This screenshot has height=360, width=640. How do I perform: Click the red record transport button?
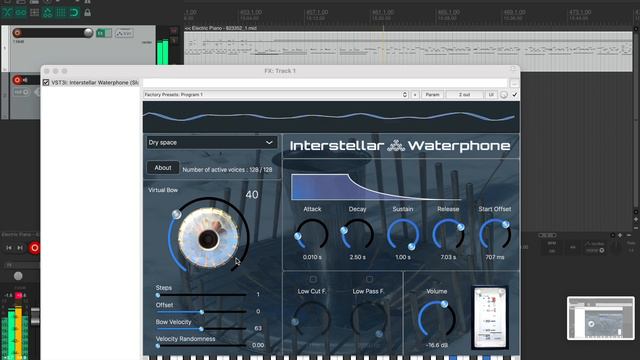pyautogui.click(x=35, y=248)
